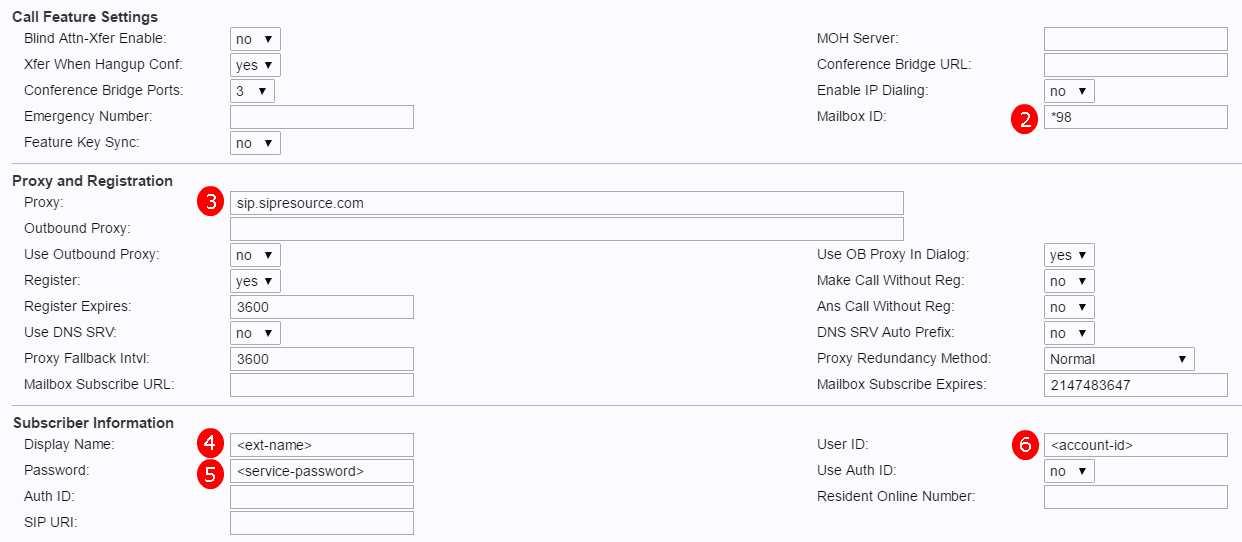Click the Register Expires input field

pyautogui.click(x=321, y=307)
